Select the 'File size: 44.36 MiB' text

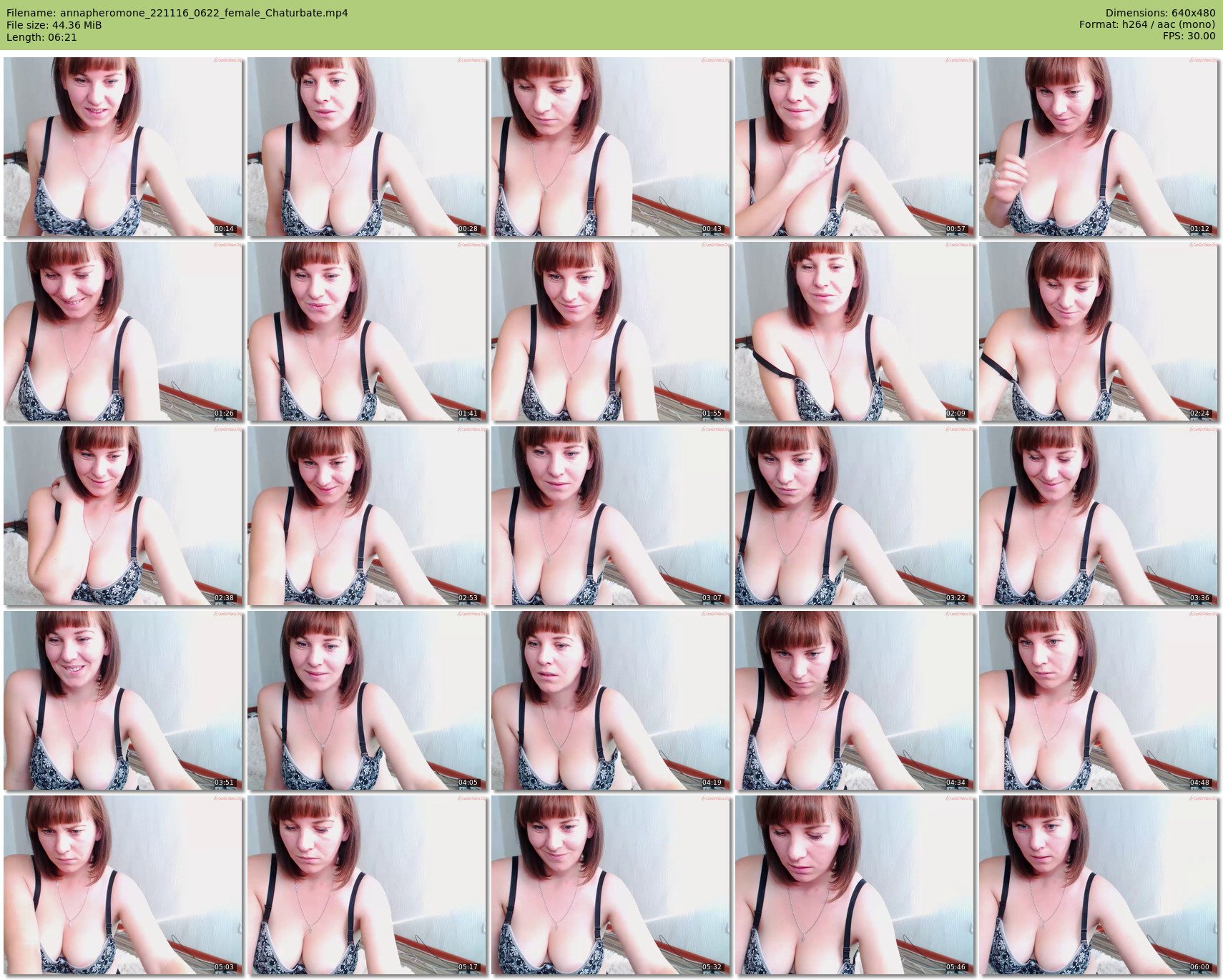54,25
